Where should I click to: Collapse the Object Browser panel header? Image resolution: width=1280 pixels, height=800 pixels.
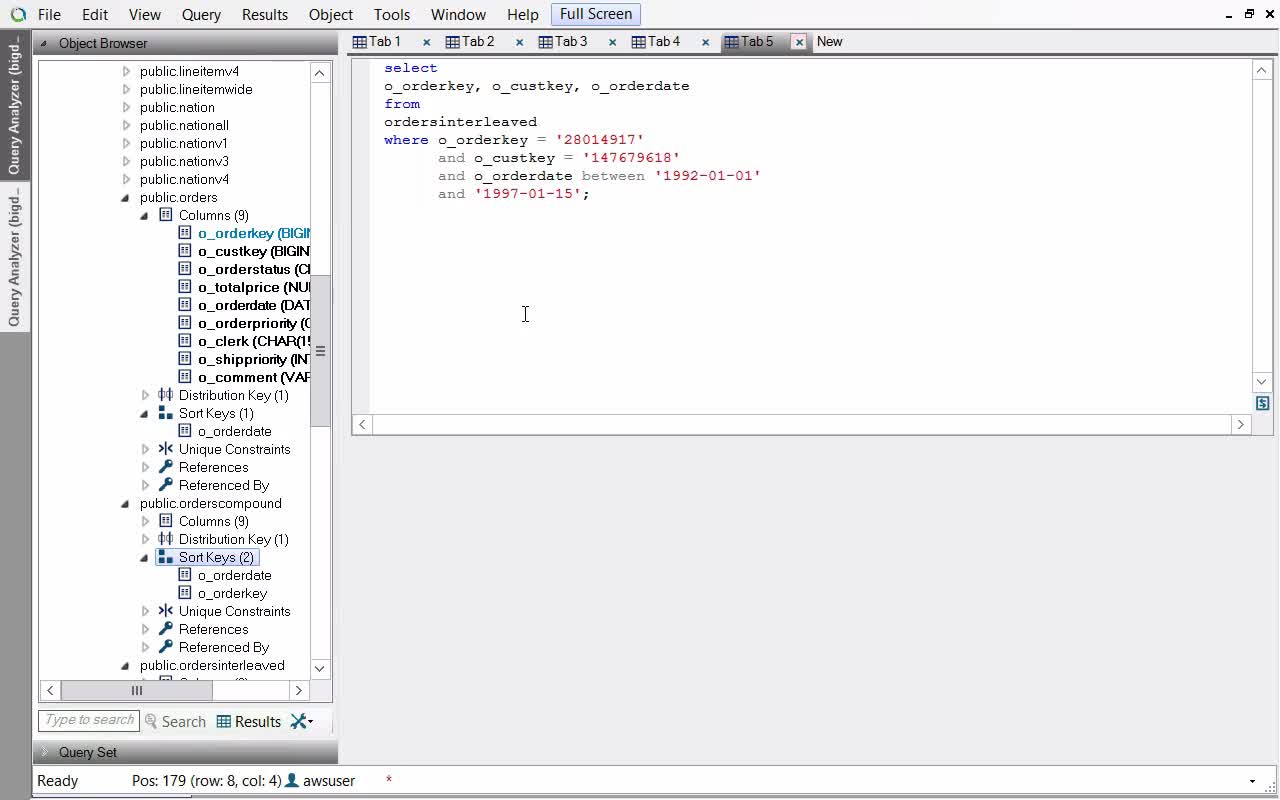tap(44, 43)
